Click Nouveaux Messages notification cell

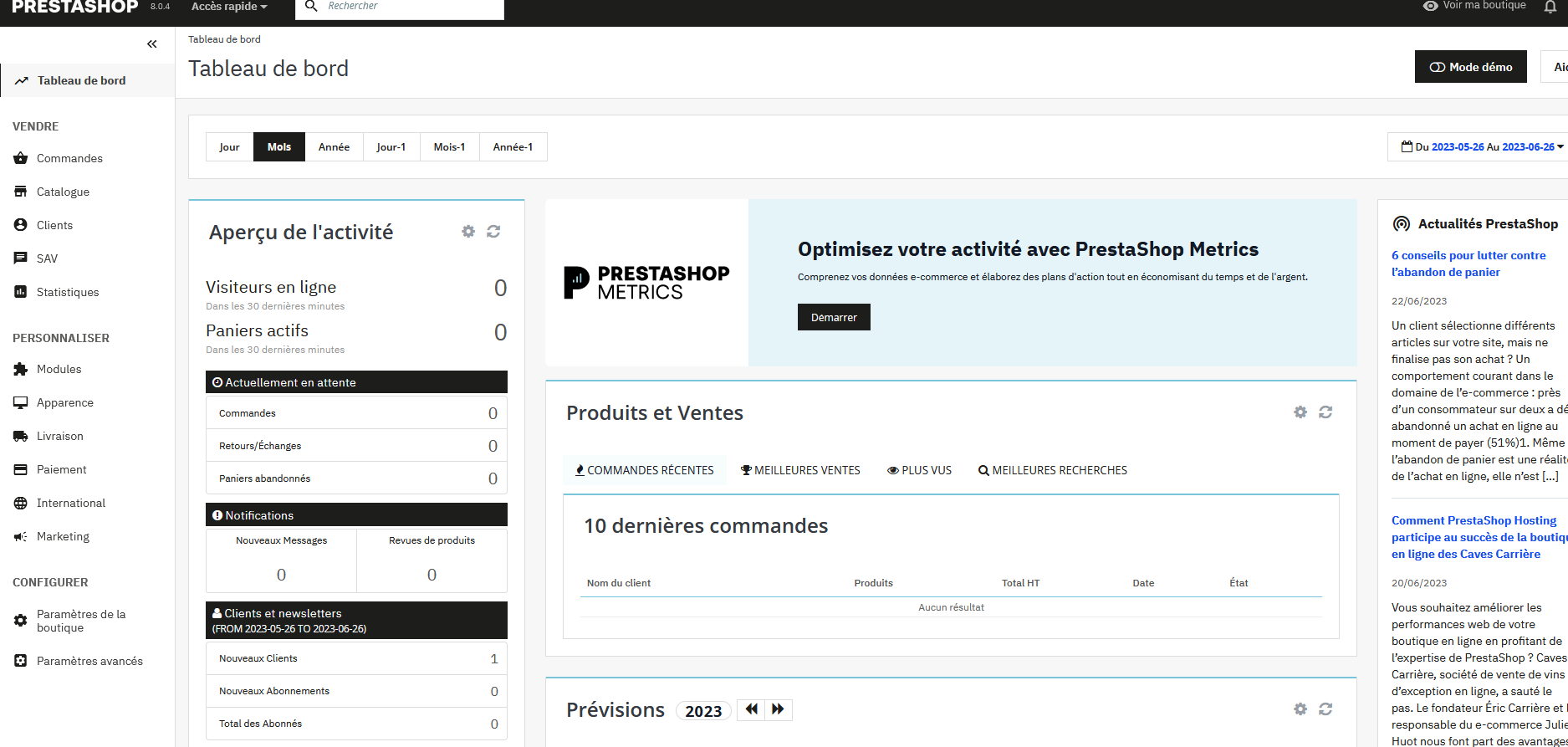click(282, 560)
